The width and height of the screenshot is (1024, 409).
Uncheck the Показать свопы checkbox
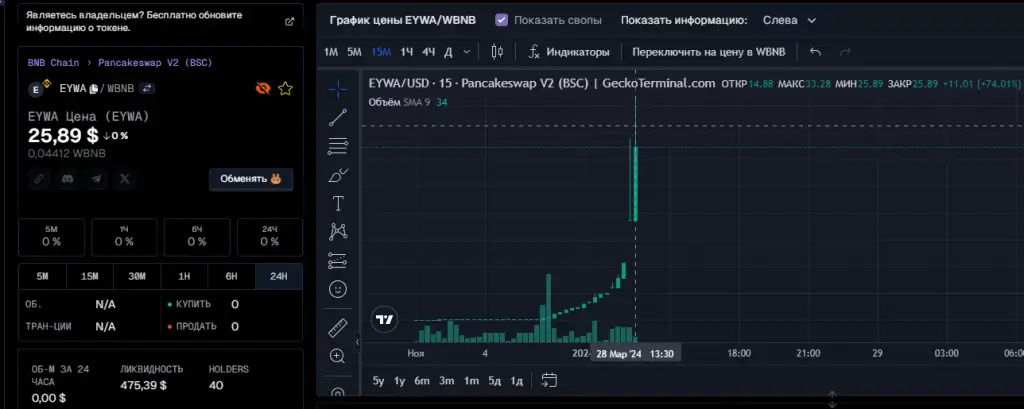point(501,20)
